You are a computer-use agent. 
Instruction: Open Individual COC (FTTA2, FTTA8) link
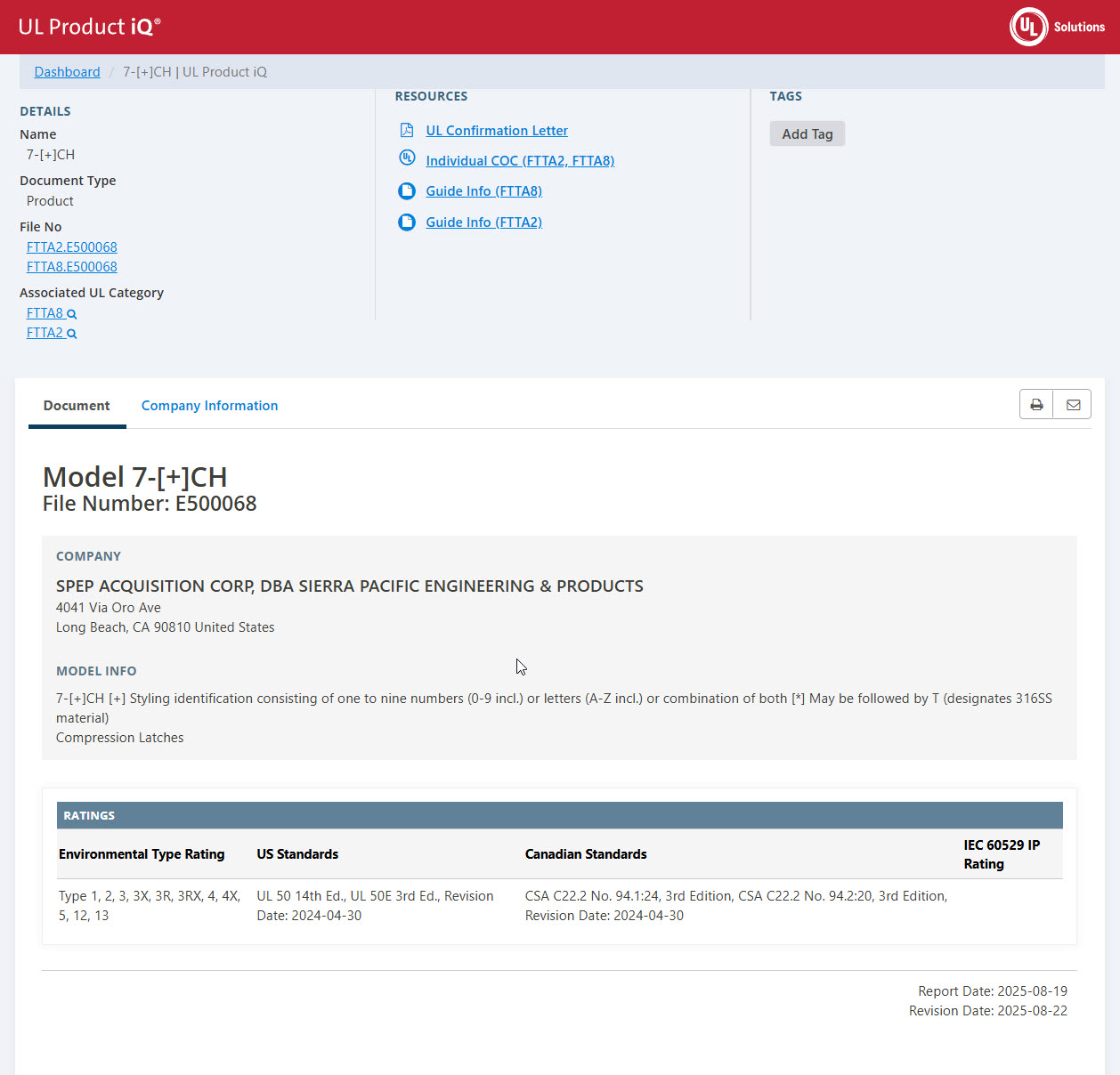(x=520, y=161)
